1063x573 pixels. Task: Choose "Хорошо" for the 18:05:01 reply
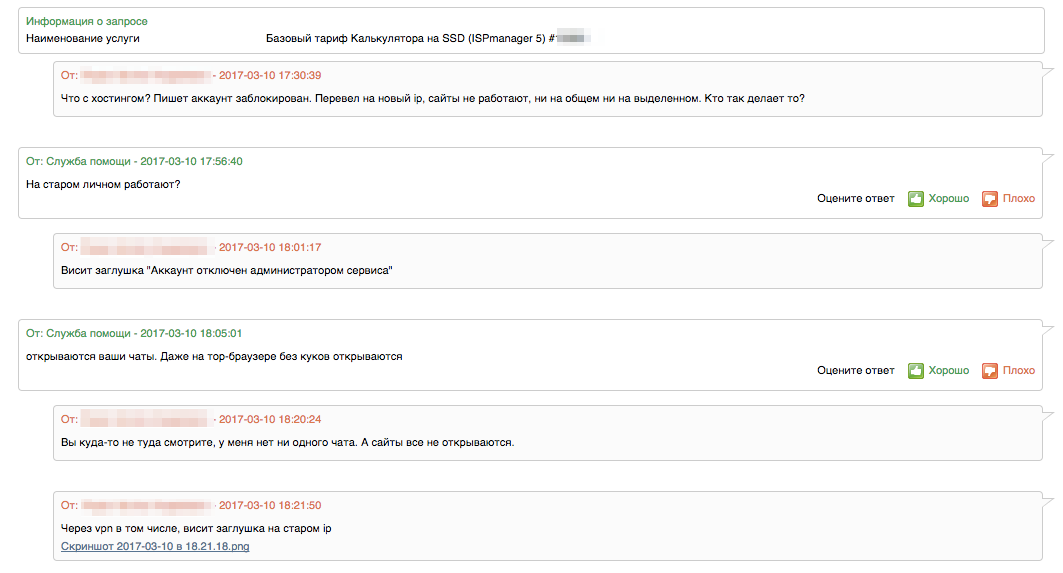point(949,371)
